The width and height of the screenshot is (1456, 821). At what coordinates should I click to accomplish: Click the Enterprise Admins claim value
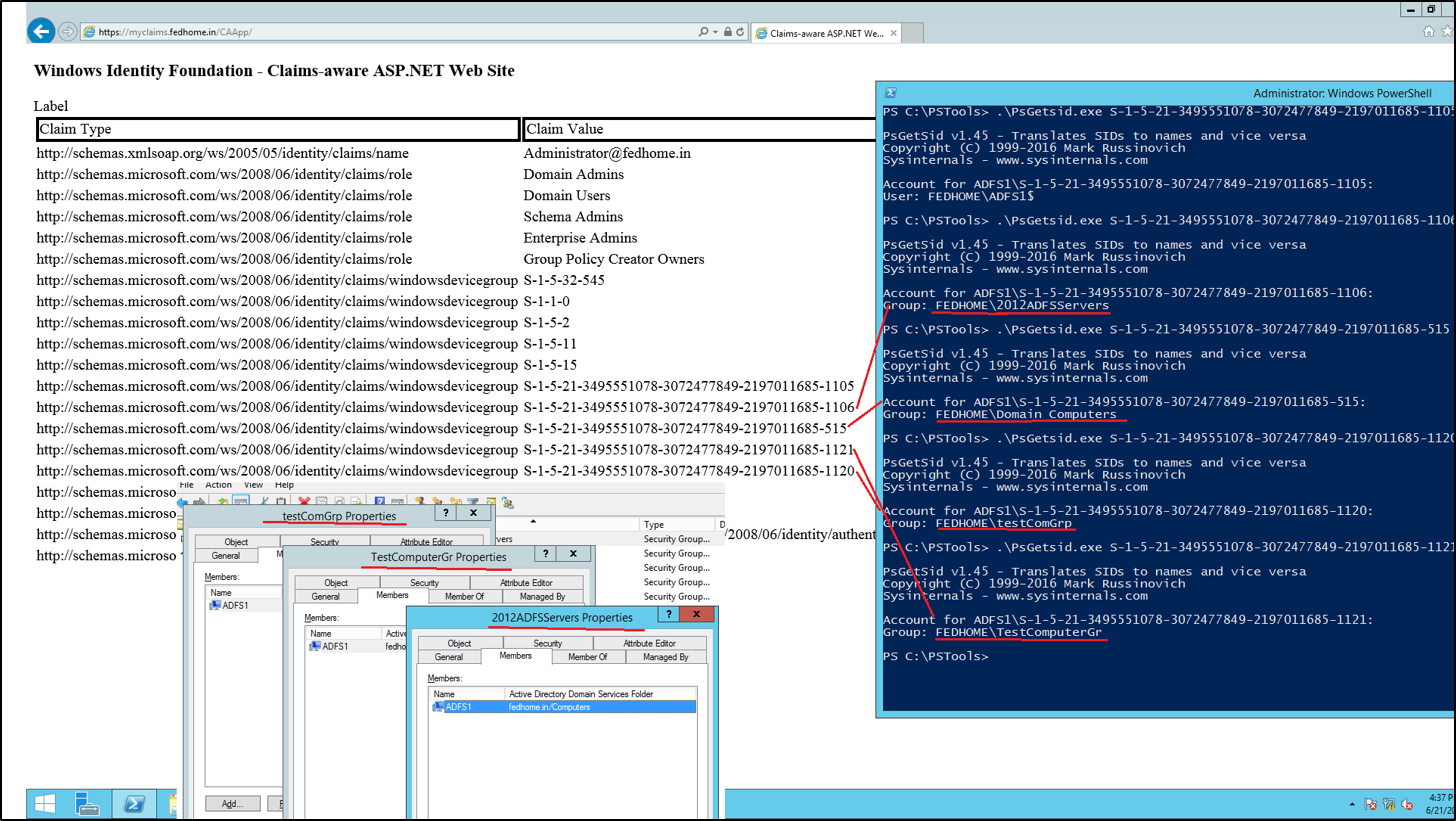(x=580, y=238)
